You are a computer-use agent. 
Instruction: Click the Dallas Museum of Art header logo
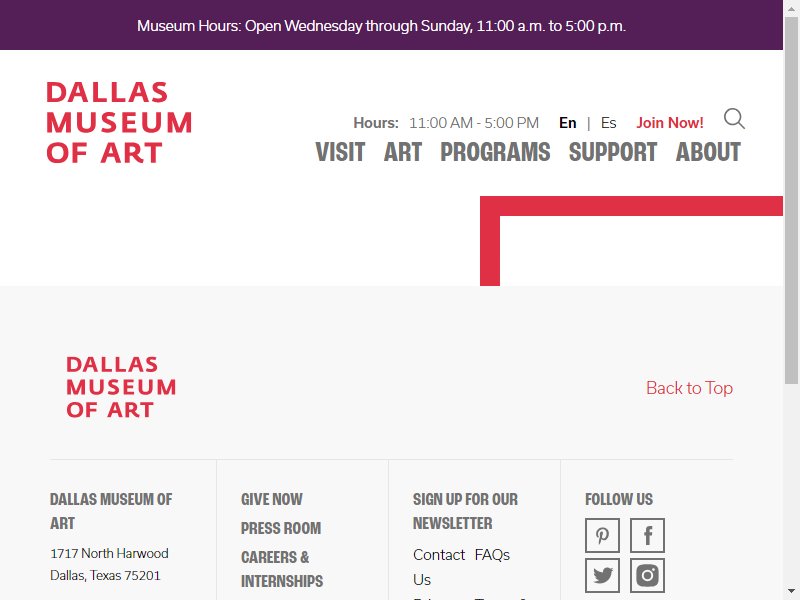pos(119,122)
